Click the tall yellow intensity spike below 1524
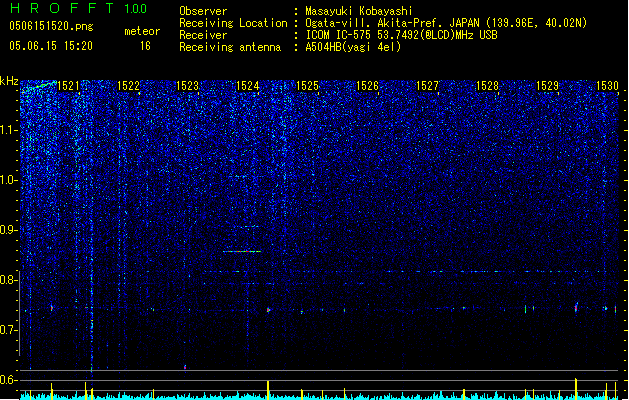629x400 pixels. click(x=268, y=389)
